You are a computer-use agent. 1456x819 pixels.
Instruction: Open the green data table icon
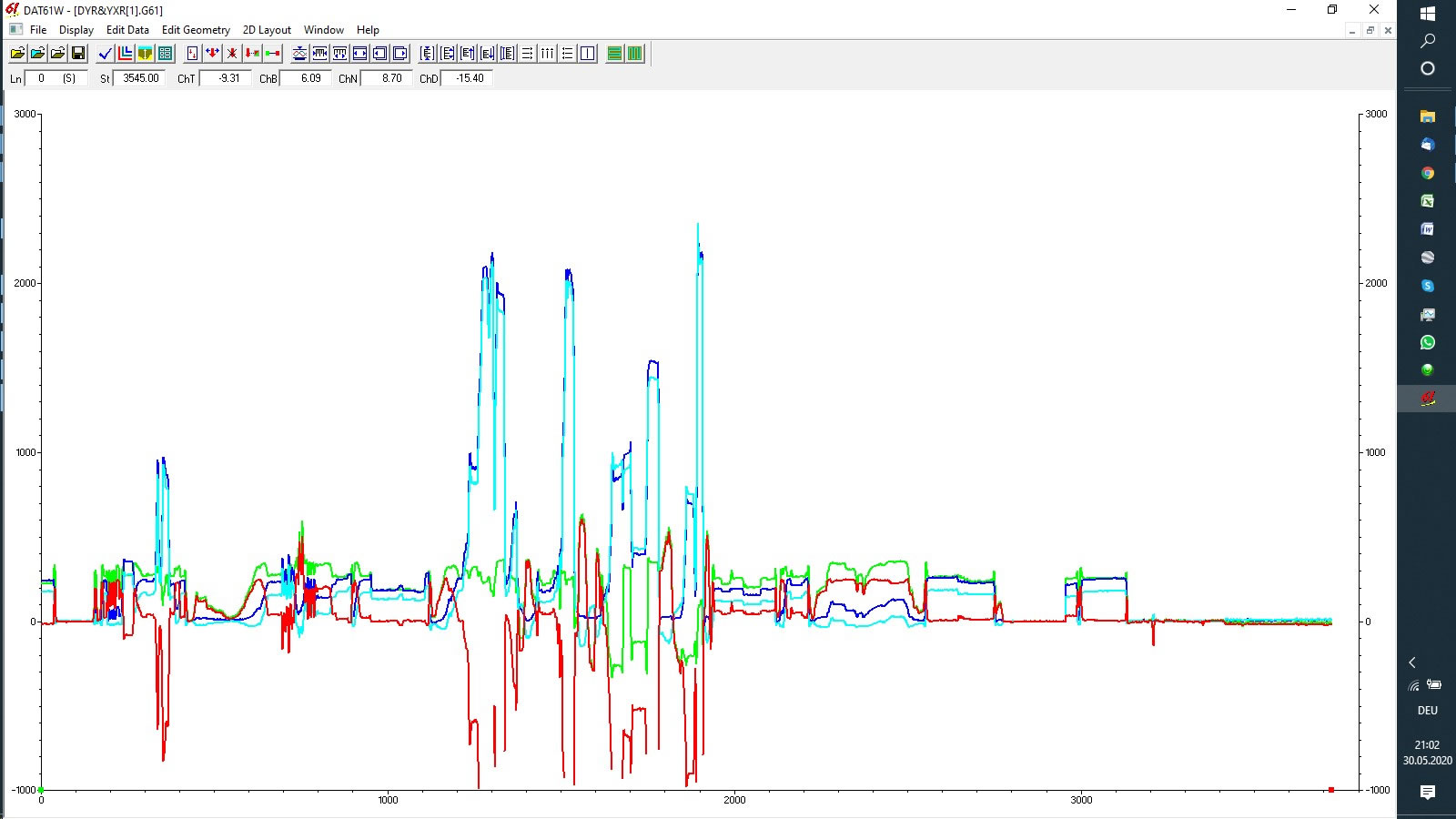point(166,54)
